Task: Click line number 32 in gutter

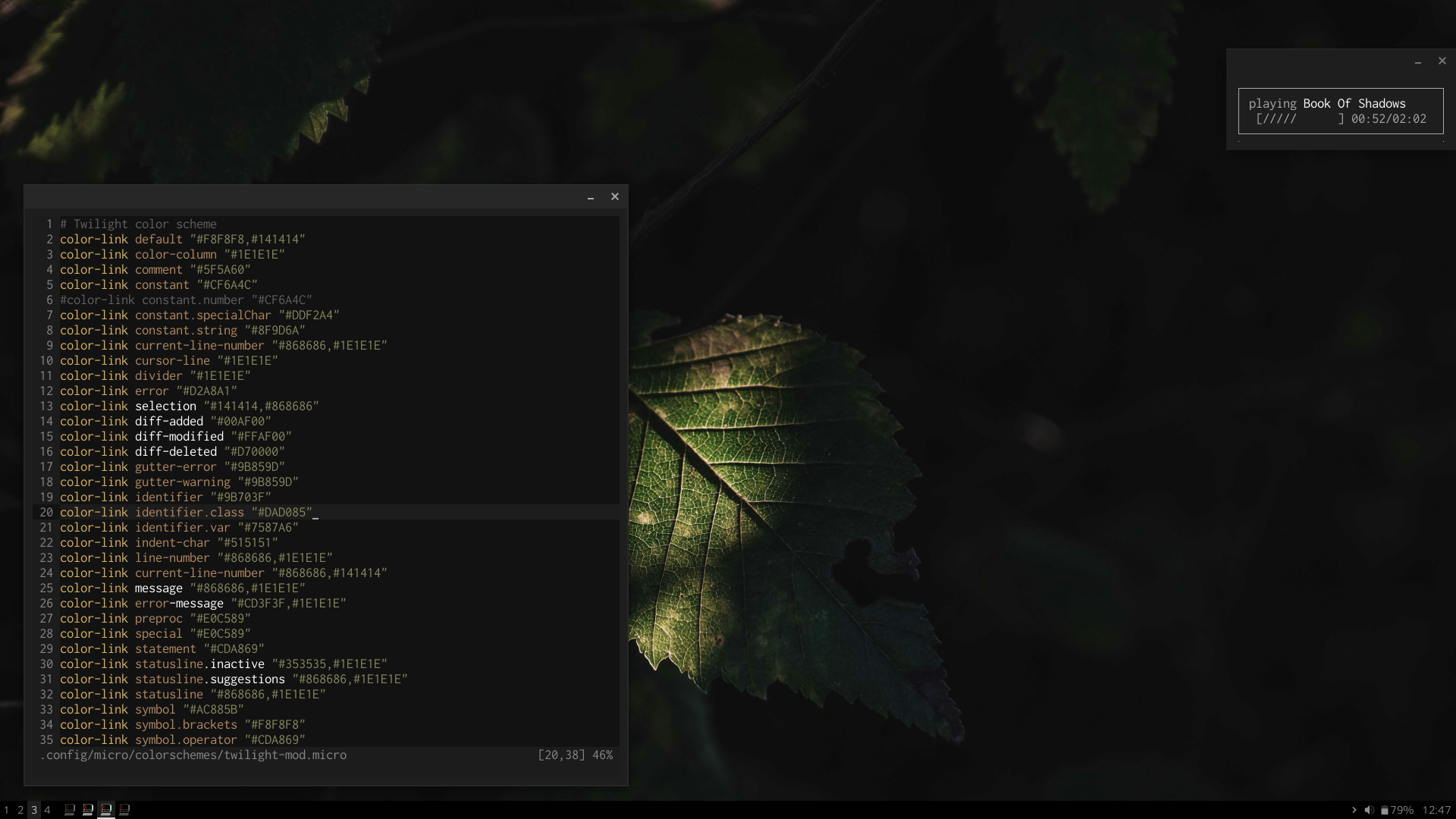Action: [46, 695]
